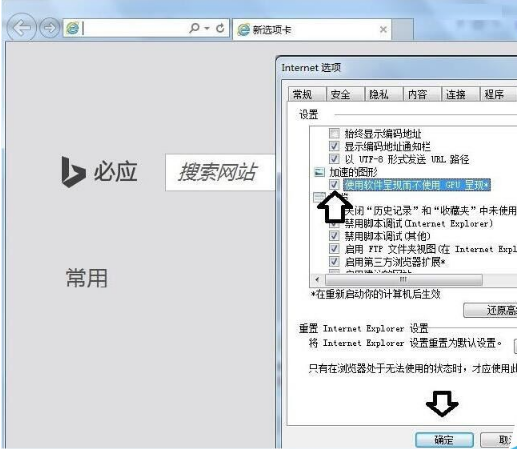Viewport: 517px width, 449px height.
Task: Click the browser Back arrow button
Action: (21, 28)
